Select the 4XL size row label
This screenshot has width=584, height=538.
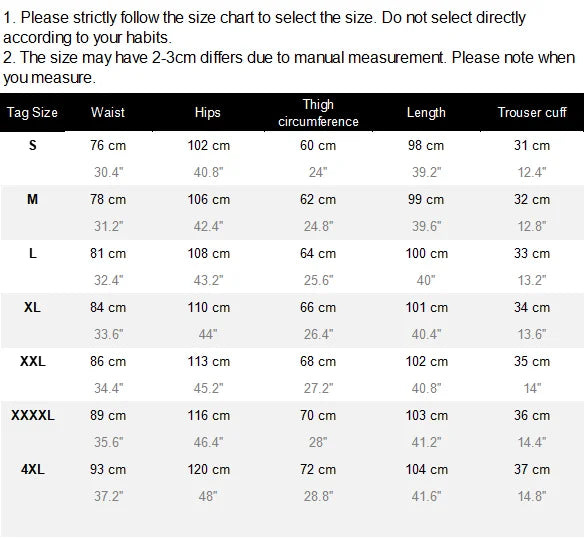[33, 469]
